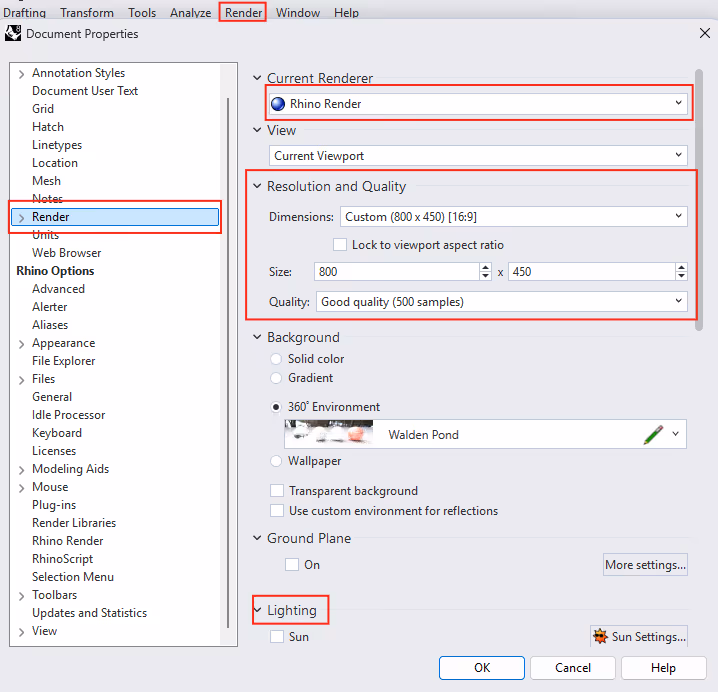The image size is (718, 692).
Task: Decrease height with the down stepper arrow
Action: tap(681, 276)
